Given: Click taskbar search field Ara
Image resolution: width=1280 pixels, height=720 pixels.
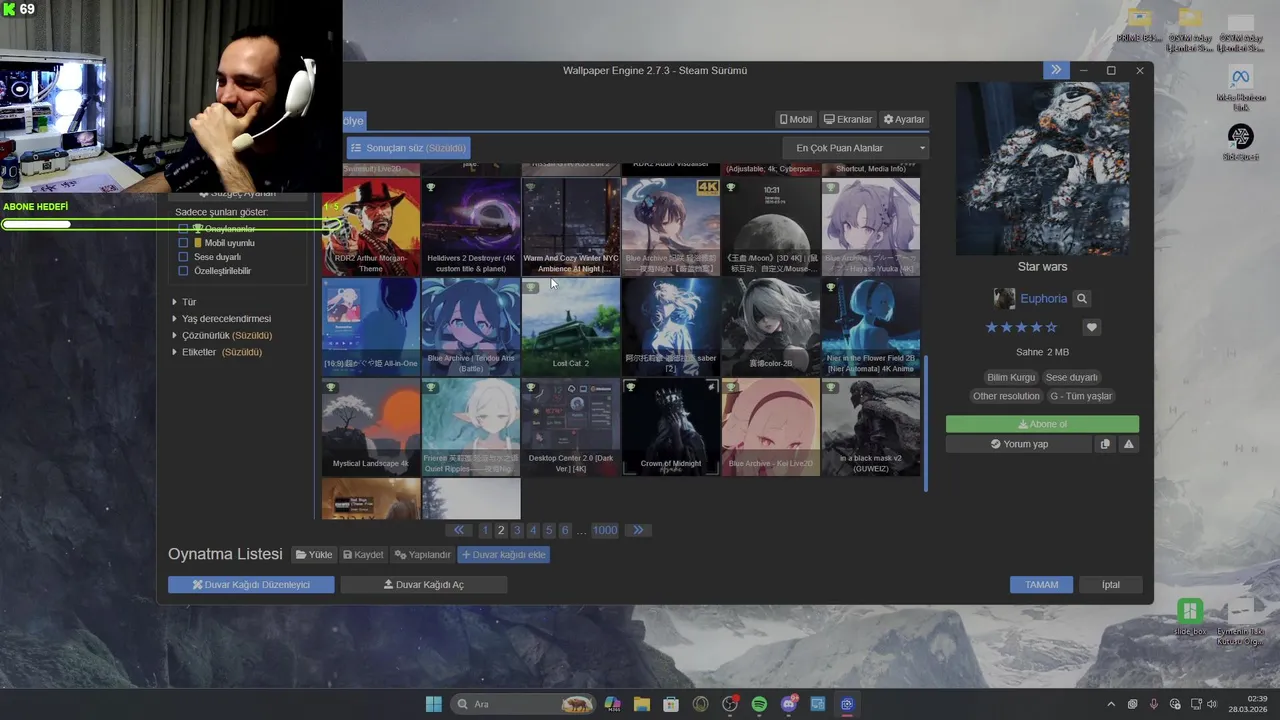Looking at the screenshot, I should click(522, 704).
